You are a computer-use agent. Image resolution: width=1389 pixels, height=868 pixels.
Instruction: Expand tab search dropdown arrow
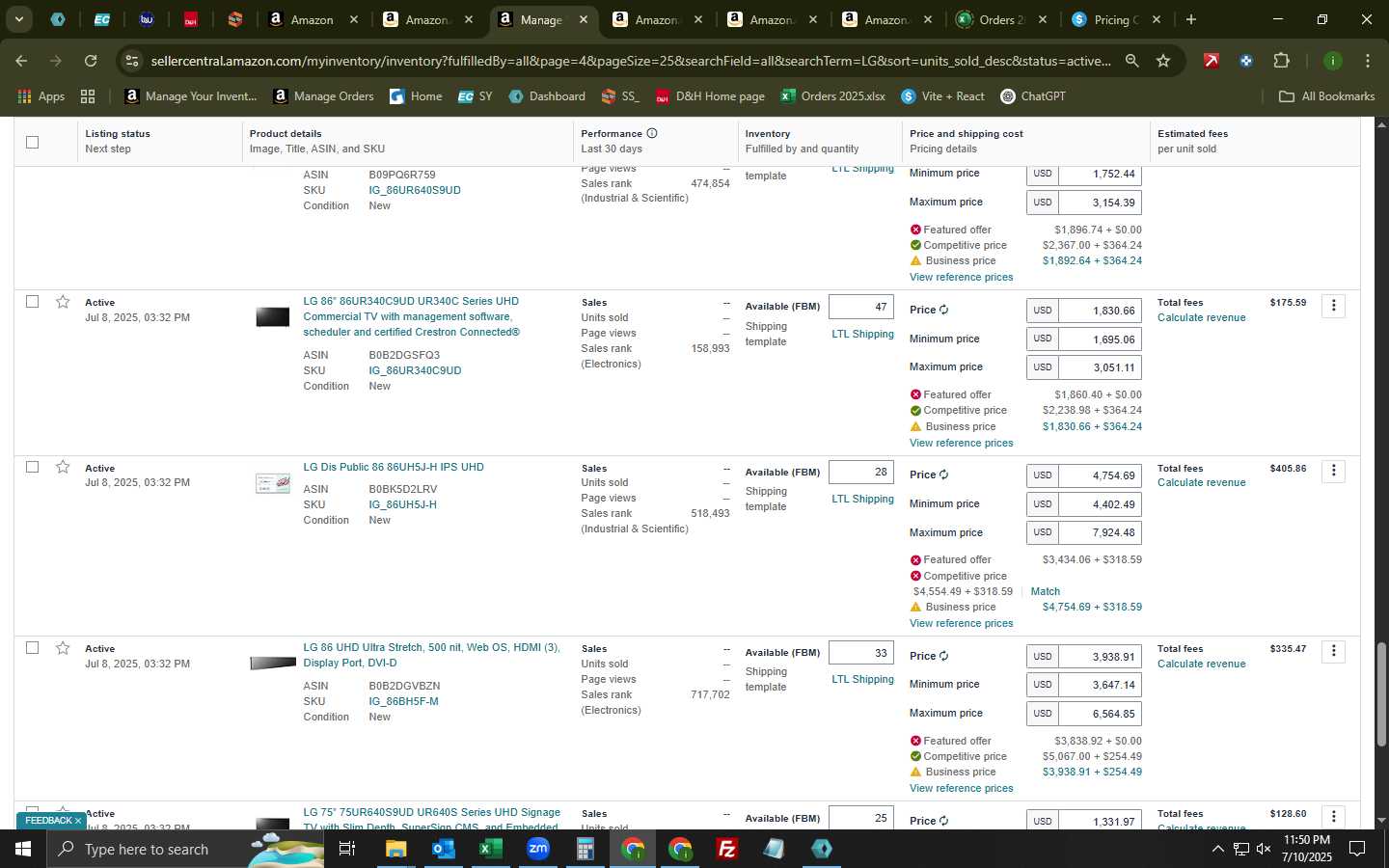coord(18,19)
